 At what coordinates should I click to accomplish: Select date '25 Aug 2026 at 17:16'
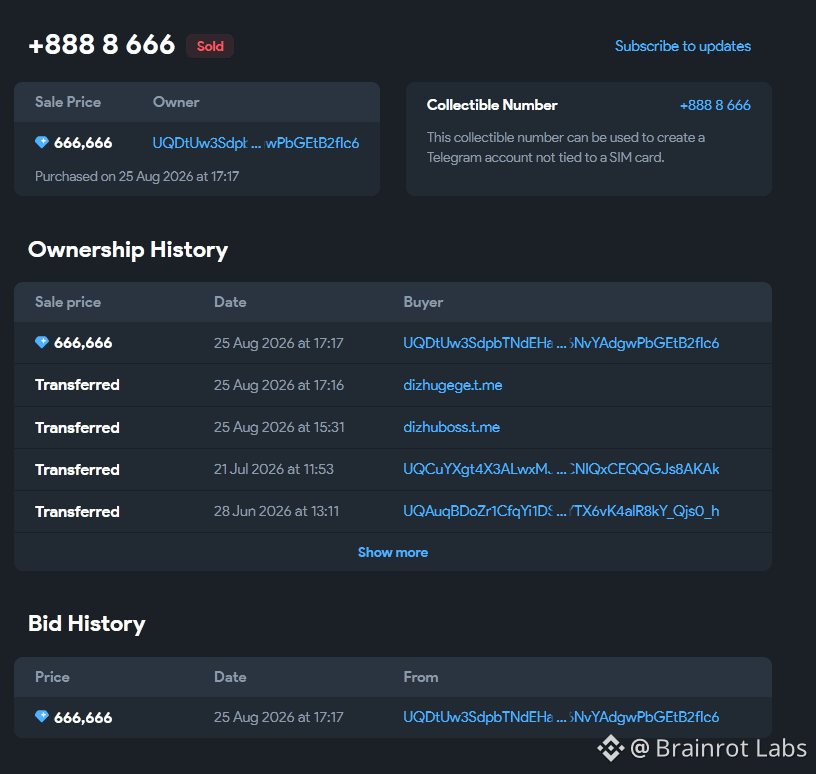point(278,385)
